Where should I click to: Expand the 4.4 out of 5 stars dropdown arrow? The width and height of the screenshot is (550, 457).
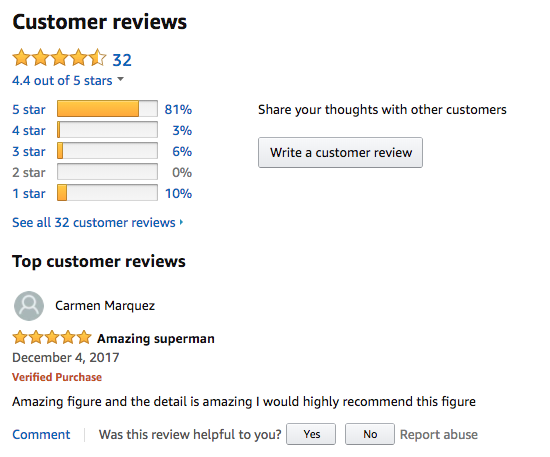click(x=120, y=79)
